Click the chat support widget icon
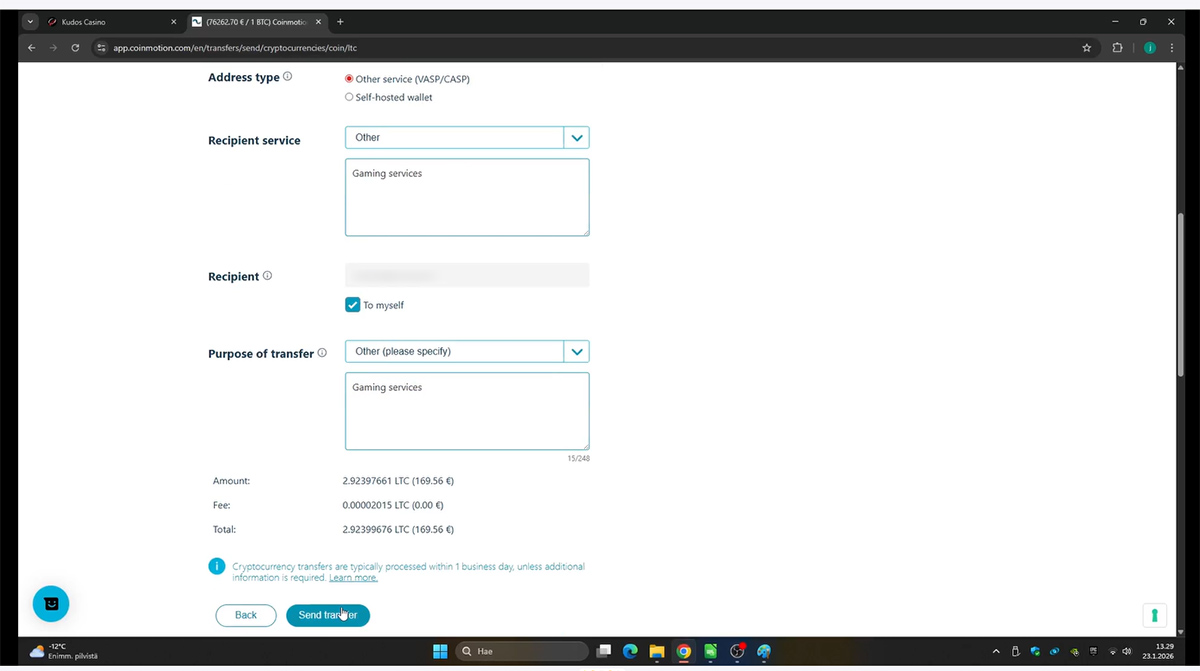The width and height of the screenshot is (1200, 671). pos(51,603)
